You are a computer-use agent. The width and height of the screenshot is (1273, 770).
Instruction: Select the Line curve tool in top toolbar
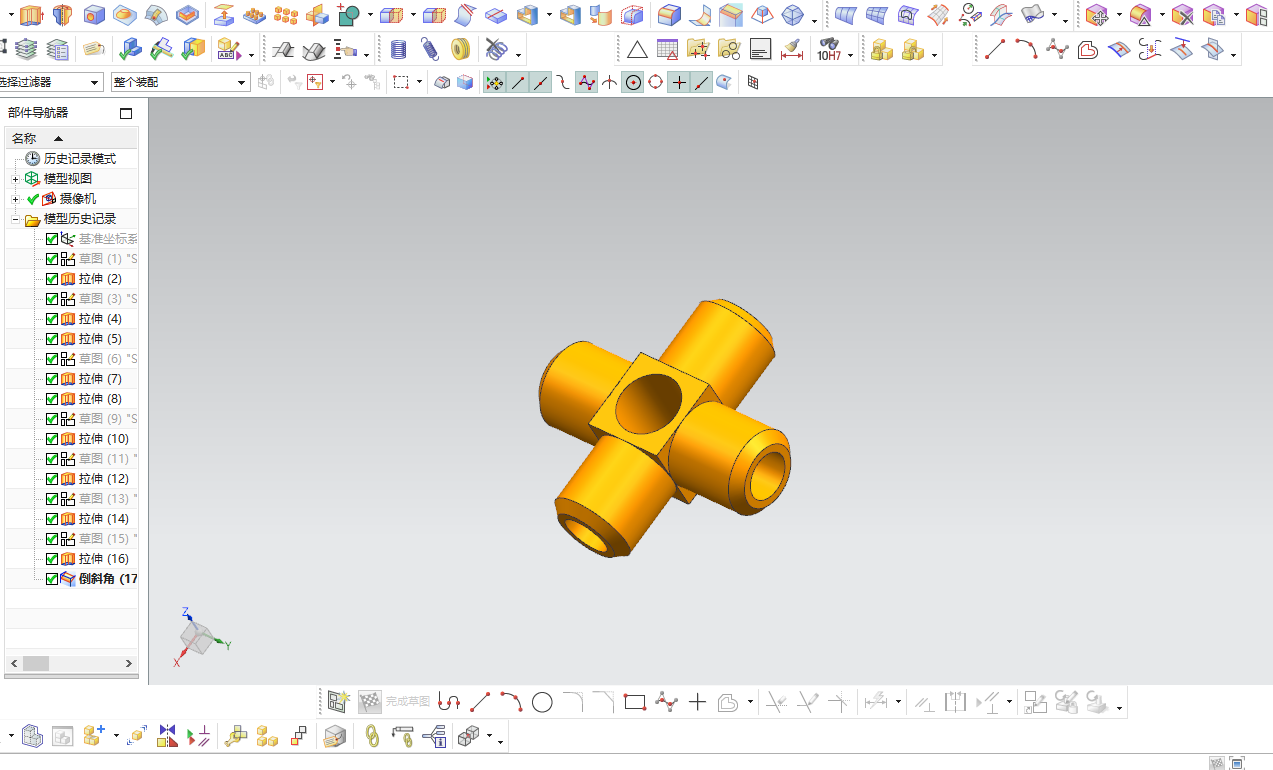995,49
